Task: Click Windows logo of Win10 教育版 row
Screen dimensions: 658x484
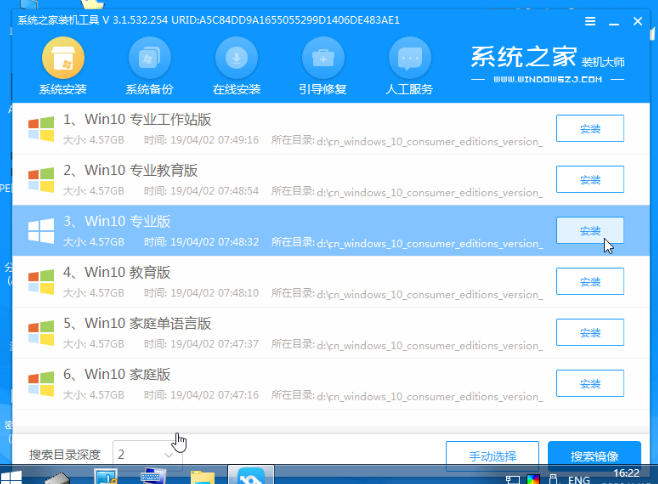Action: click(41, 282)
